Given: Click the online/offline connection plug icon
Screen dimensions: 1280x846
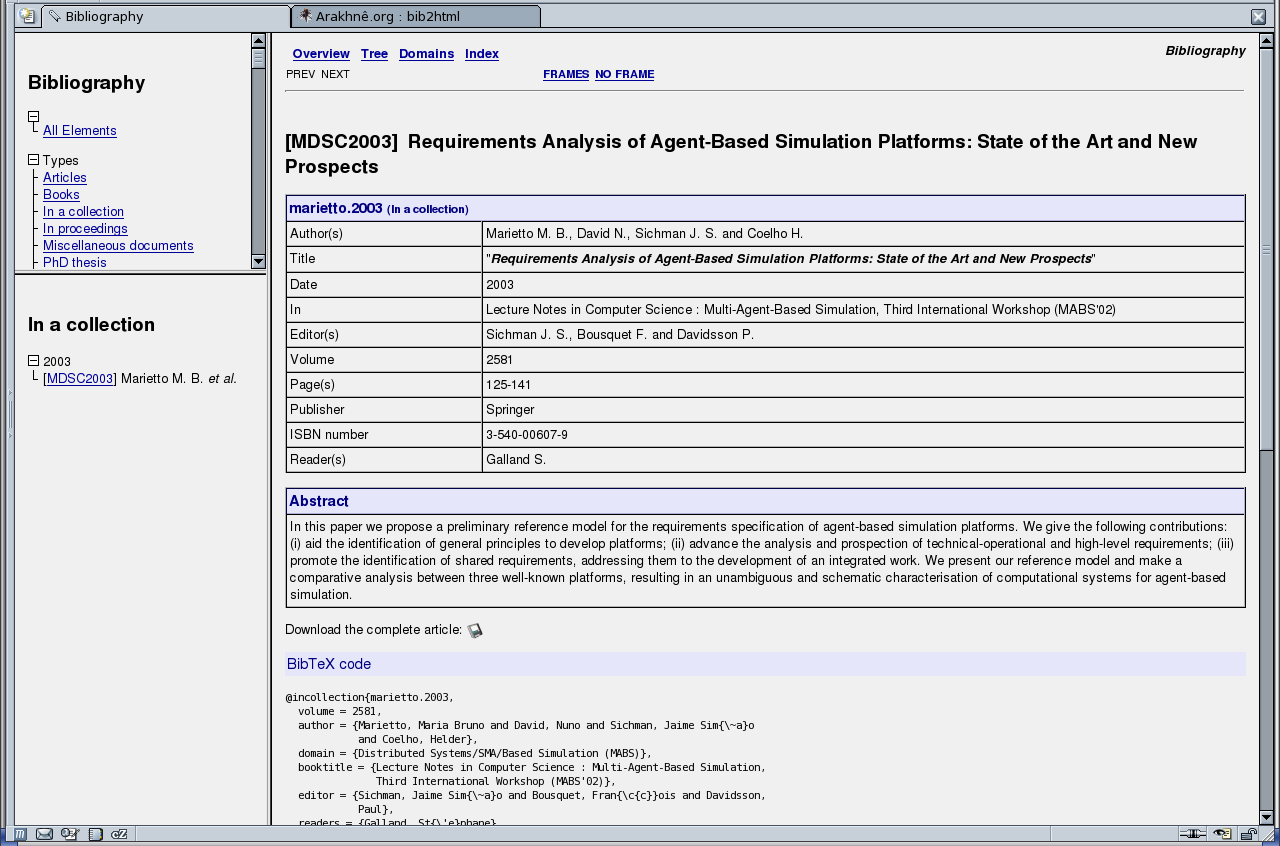Looking at the screenshot, I should click(1192, 834).
